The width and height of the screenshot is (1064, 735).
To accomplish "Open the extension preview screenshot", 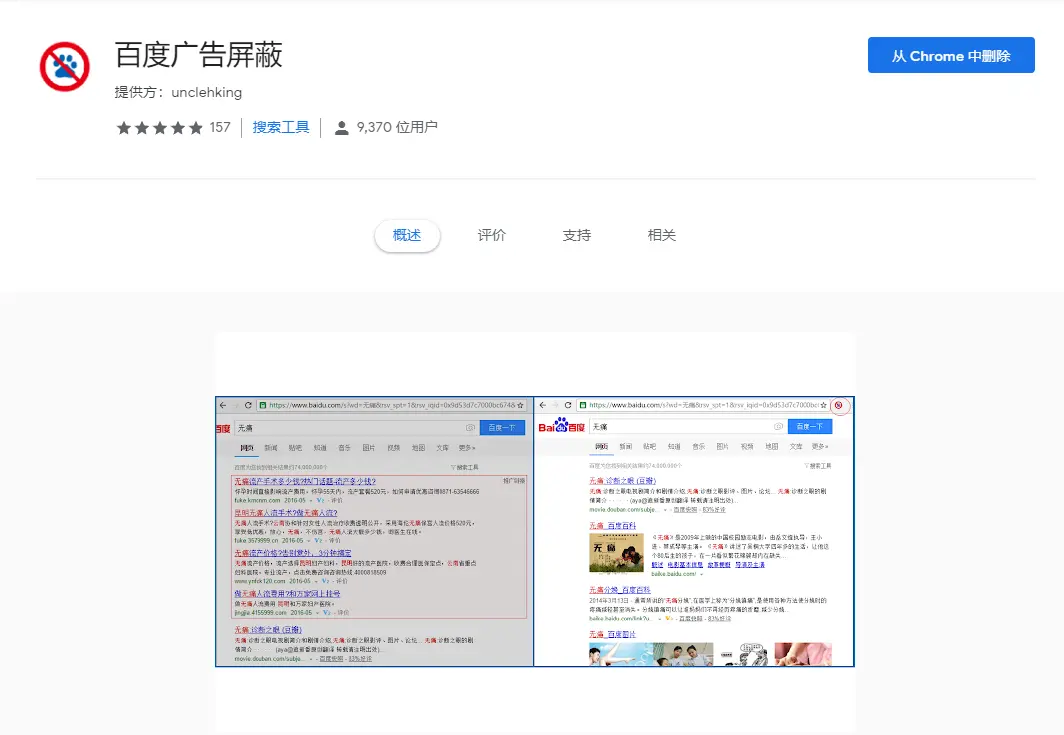I will pos(535,531).
